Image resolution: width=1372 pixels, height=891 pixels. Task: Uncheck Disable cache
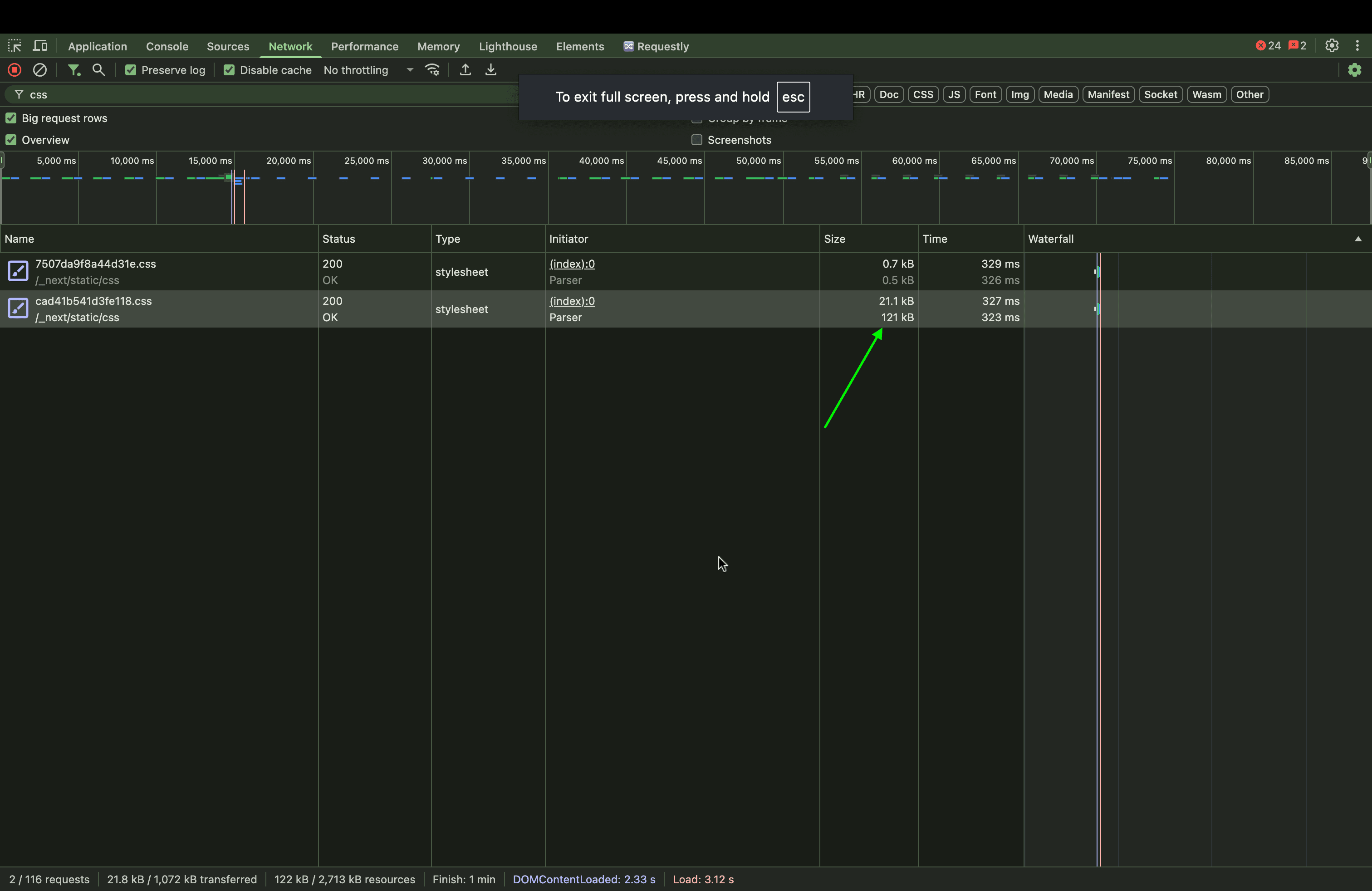click(230, 70)
